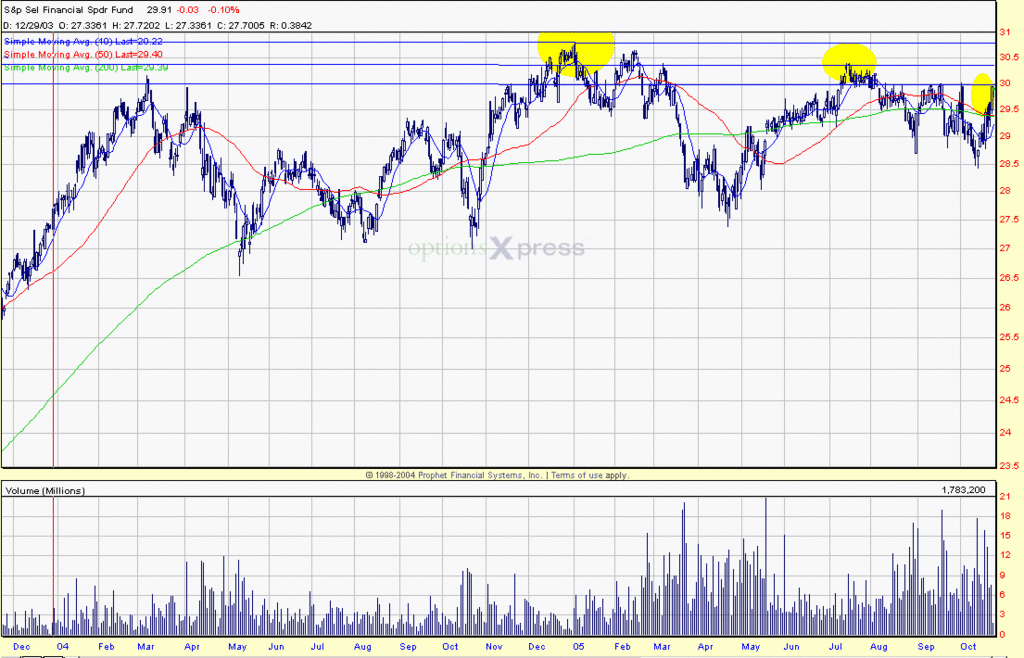Click the 23.5 price axis label
This screenshot has height=658, width=1024.
tap(1008, 465)
